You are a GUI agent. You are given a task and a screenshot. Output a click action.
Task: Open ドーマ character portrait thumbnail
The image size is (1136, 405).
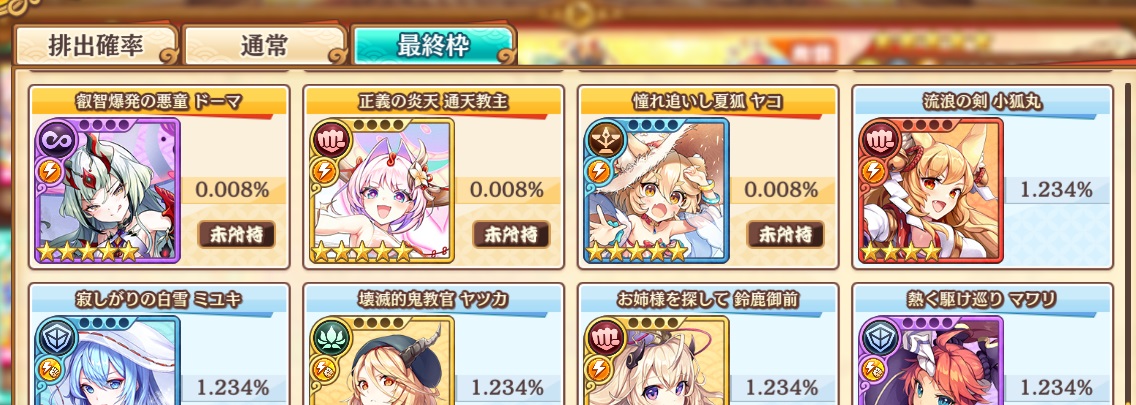(107, 191)
